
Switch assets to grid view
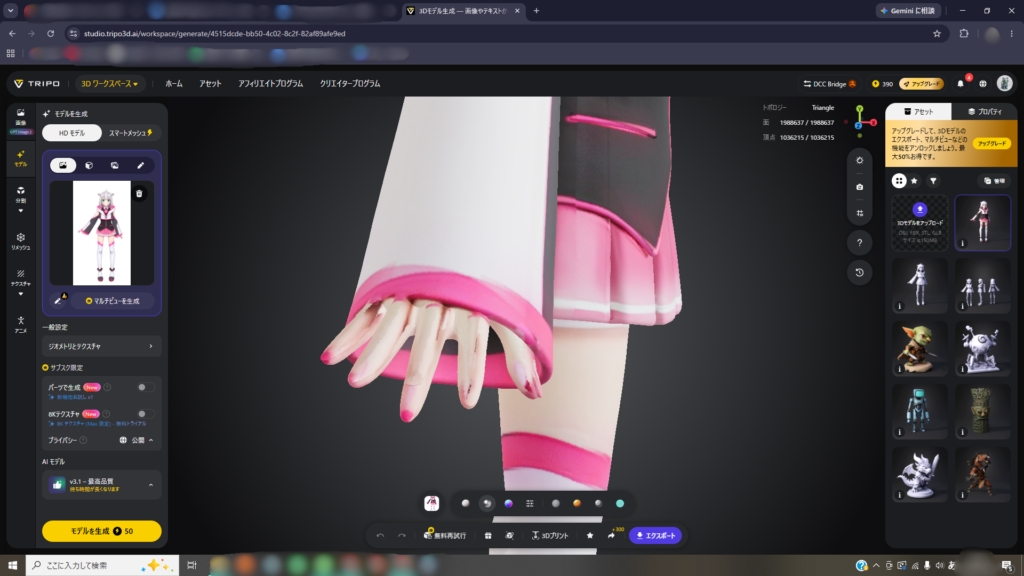899,181
